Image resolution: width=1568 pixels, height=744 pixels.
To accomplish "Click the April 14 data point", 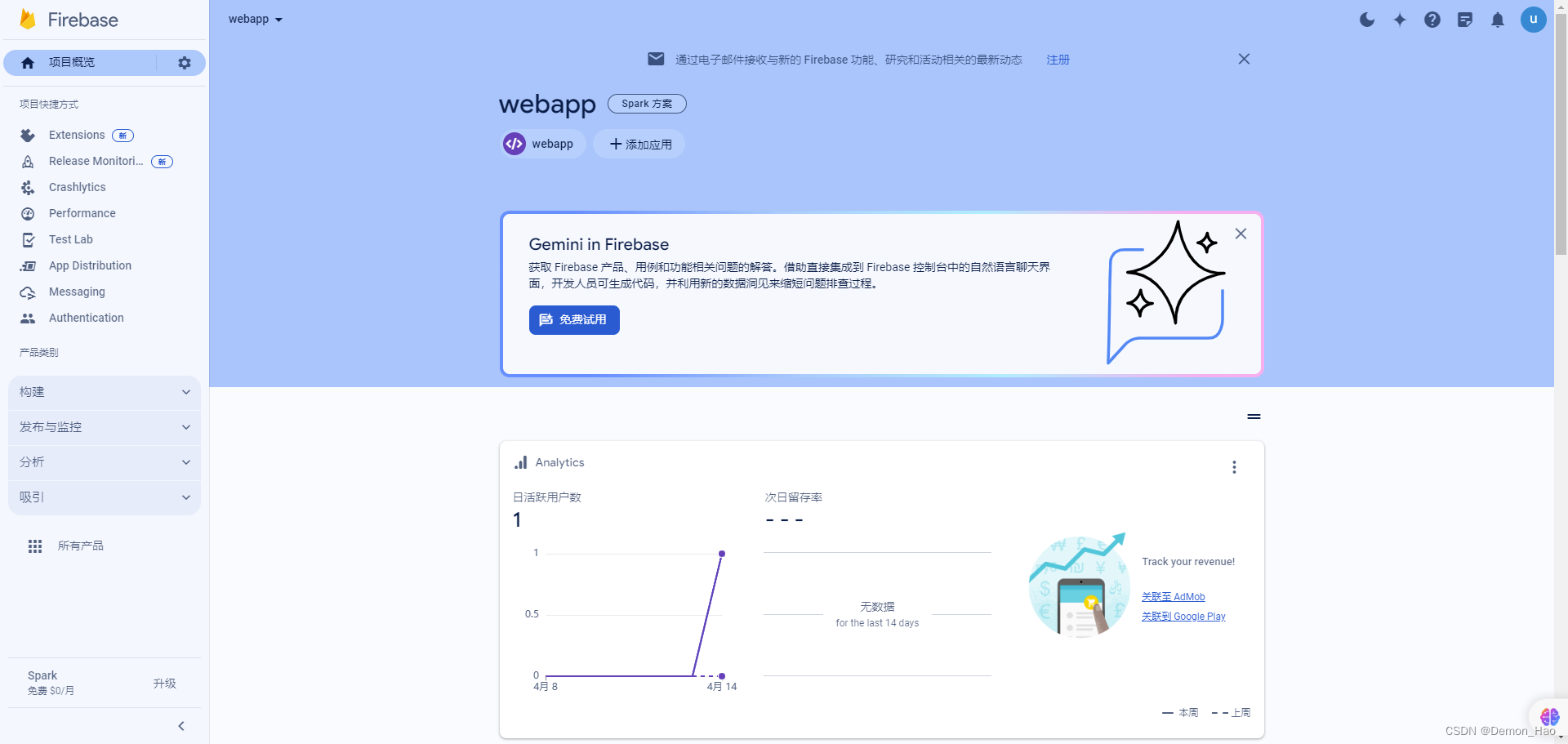I will (x=722, y=554).
